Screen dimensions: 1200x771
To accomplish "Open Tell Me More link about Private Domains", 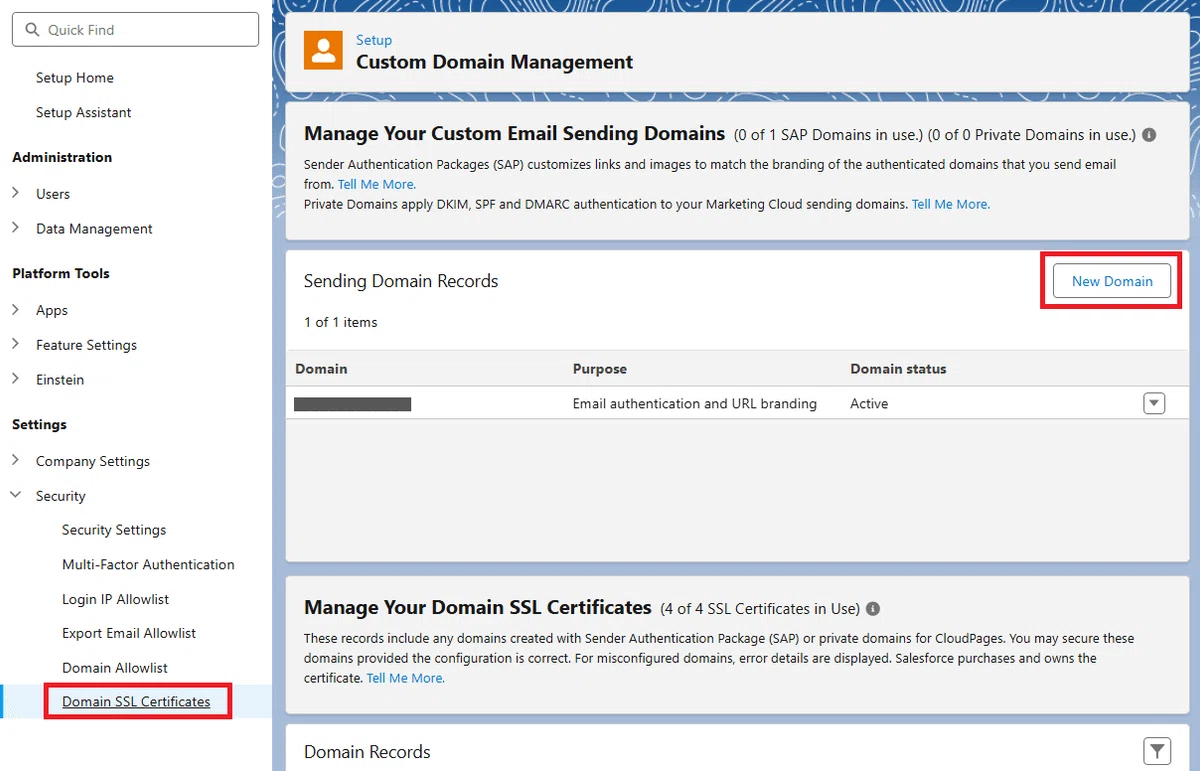I will (x=951, y=204).
